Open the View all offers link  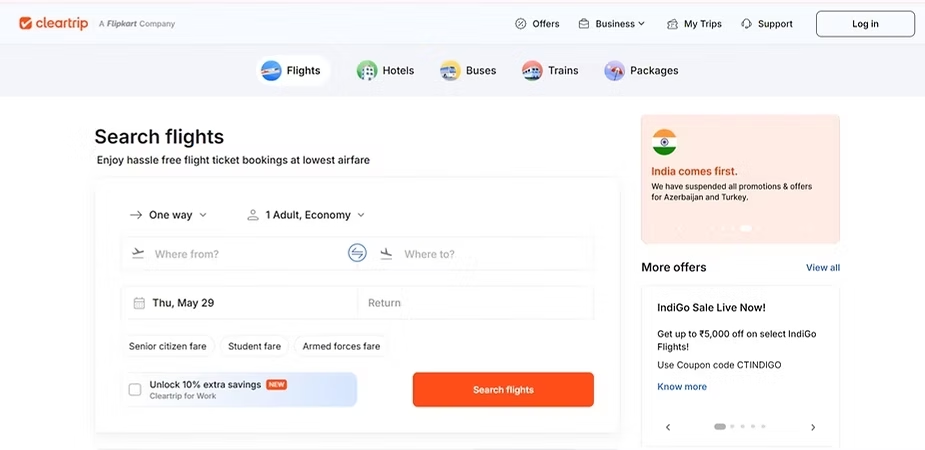(823, 267)
